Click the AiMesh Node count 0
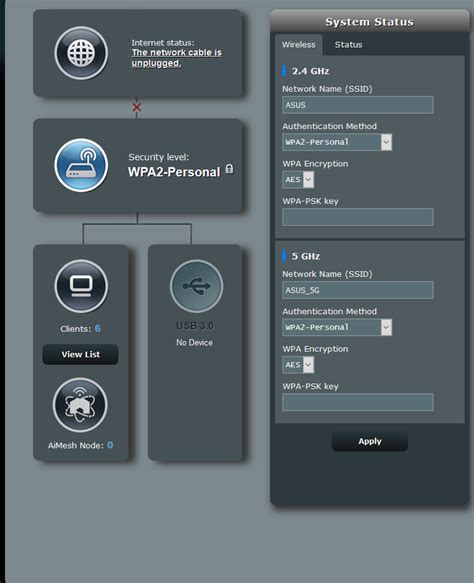 [x=110, y=445]
